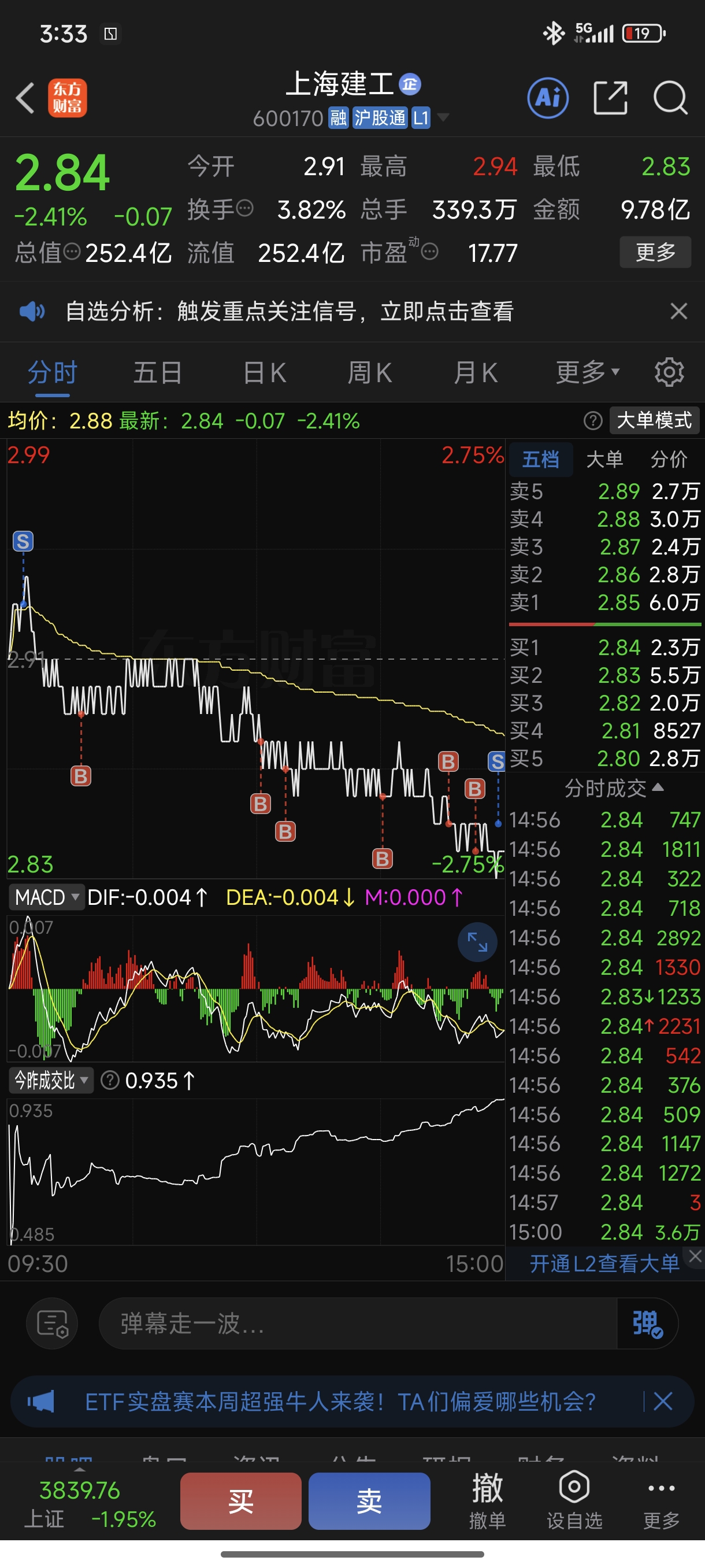Tap the blue 卖 sell button
This screenshot has height=1568, width=705.
[369, 1501]
